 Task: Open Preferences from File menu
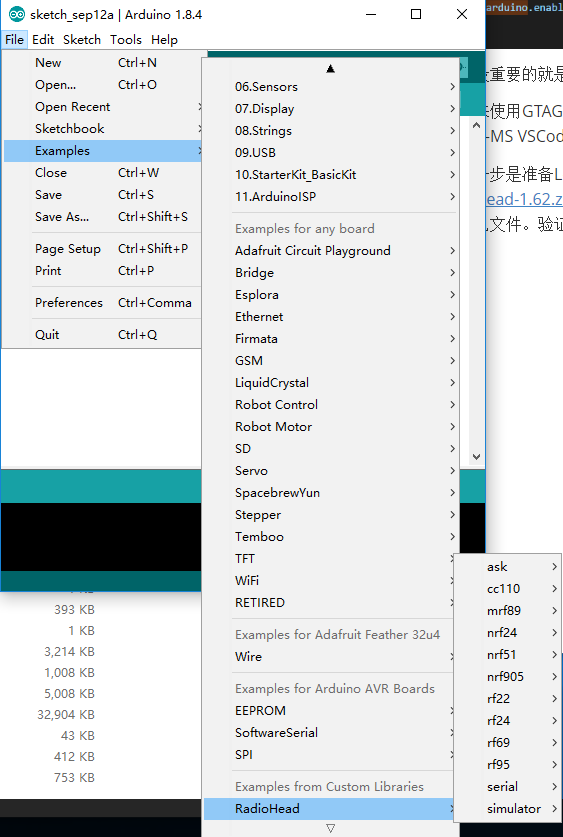[102, 302]
